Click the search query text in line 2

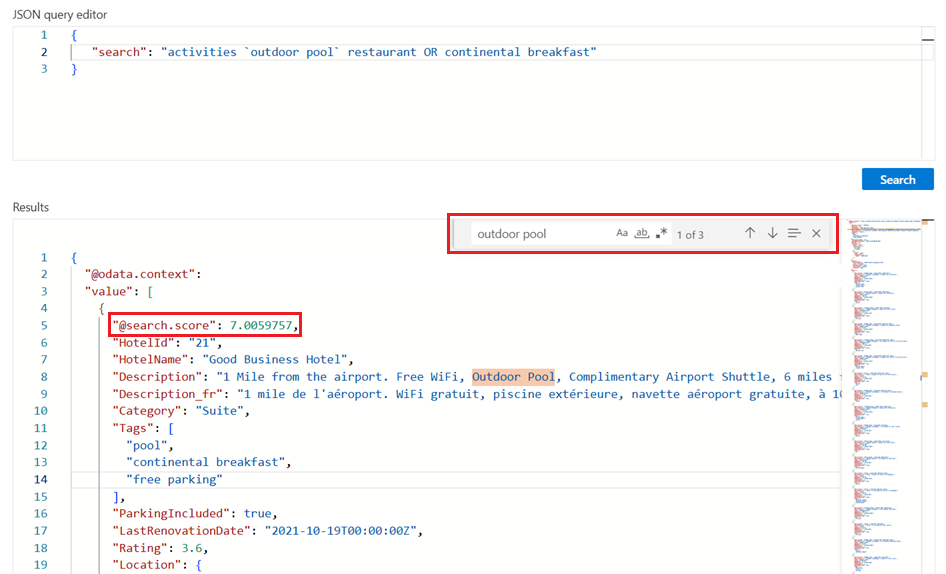[x=379, y=52]
